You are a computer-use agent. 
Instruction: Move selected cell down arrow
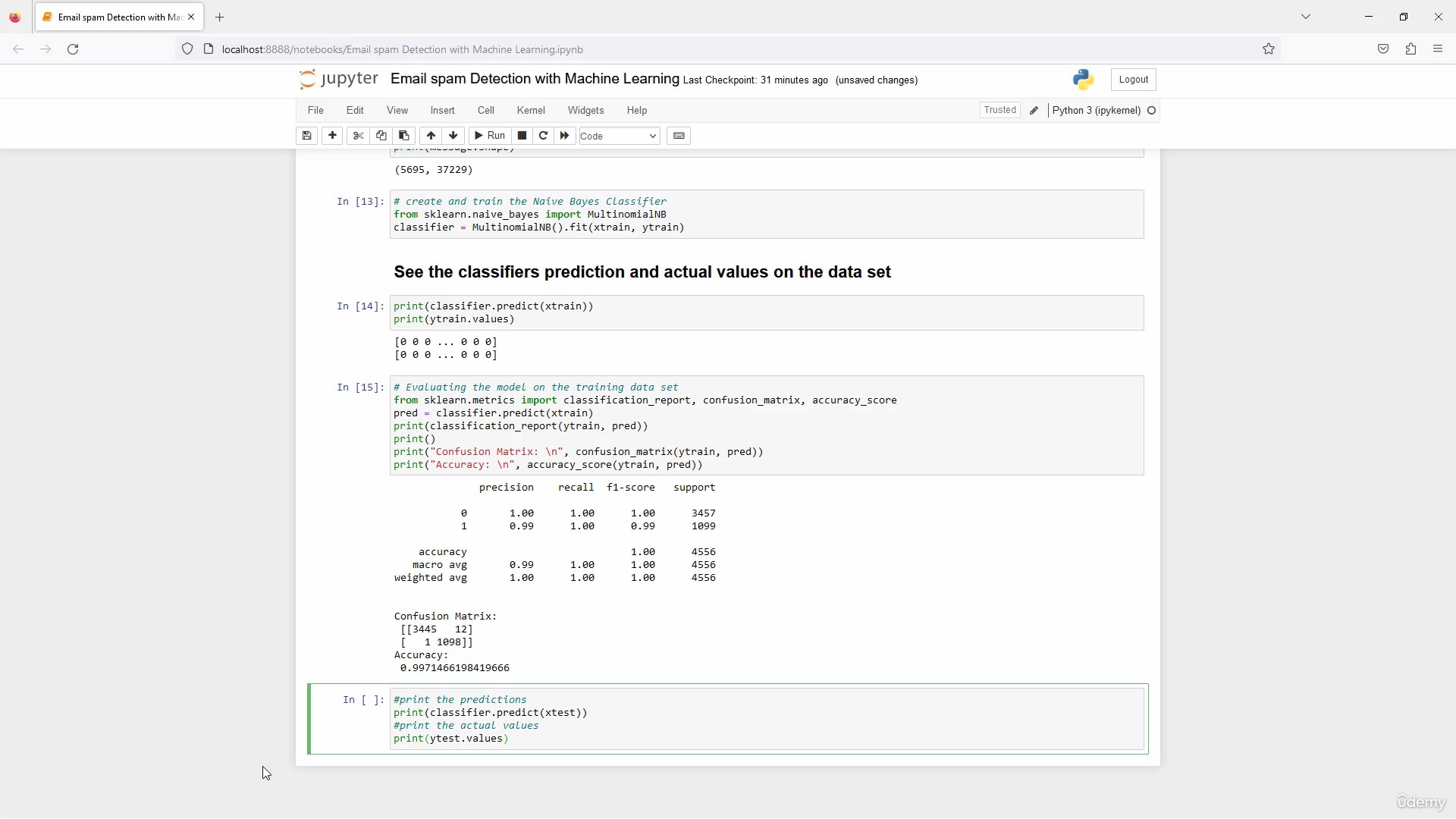pyautogui.click(x=453, y=136)
